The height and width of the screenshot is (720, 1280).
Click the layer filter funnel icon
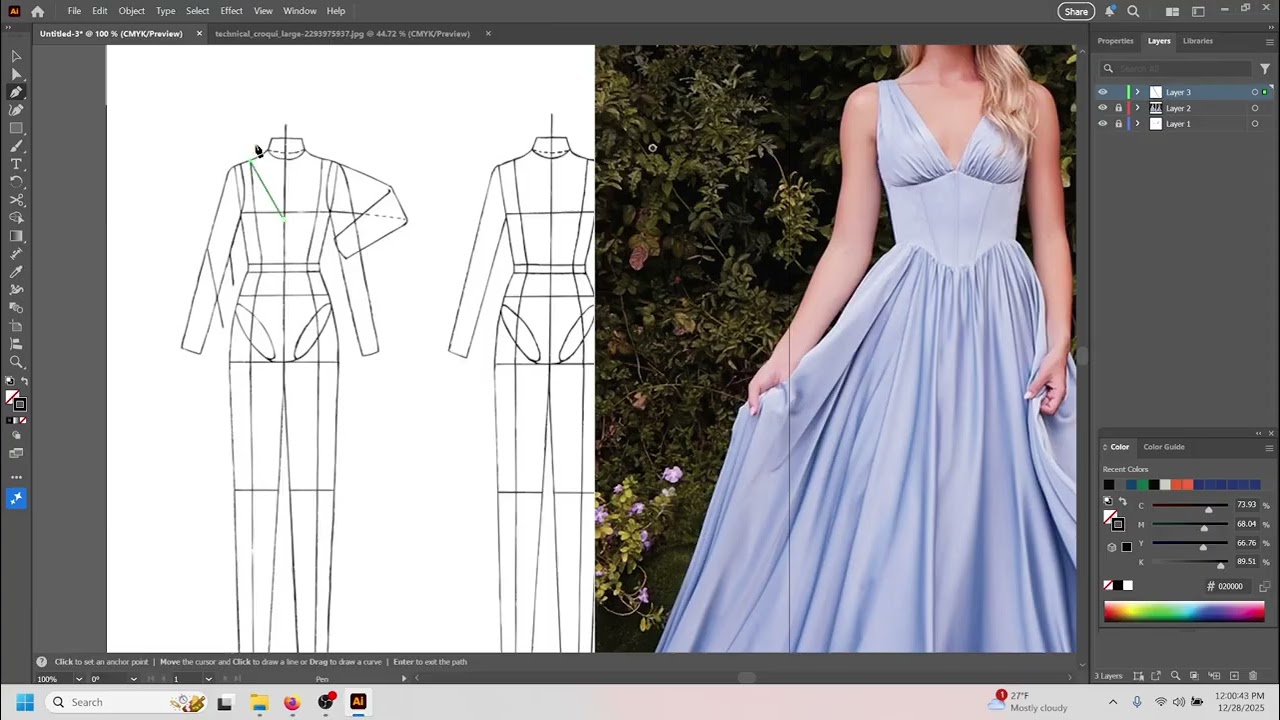1265,68
